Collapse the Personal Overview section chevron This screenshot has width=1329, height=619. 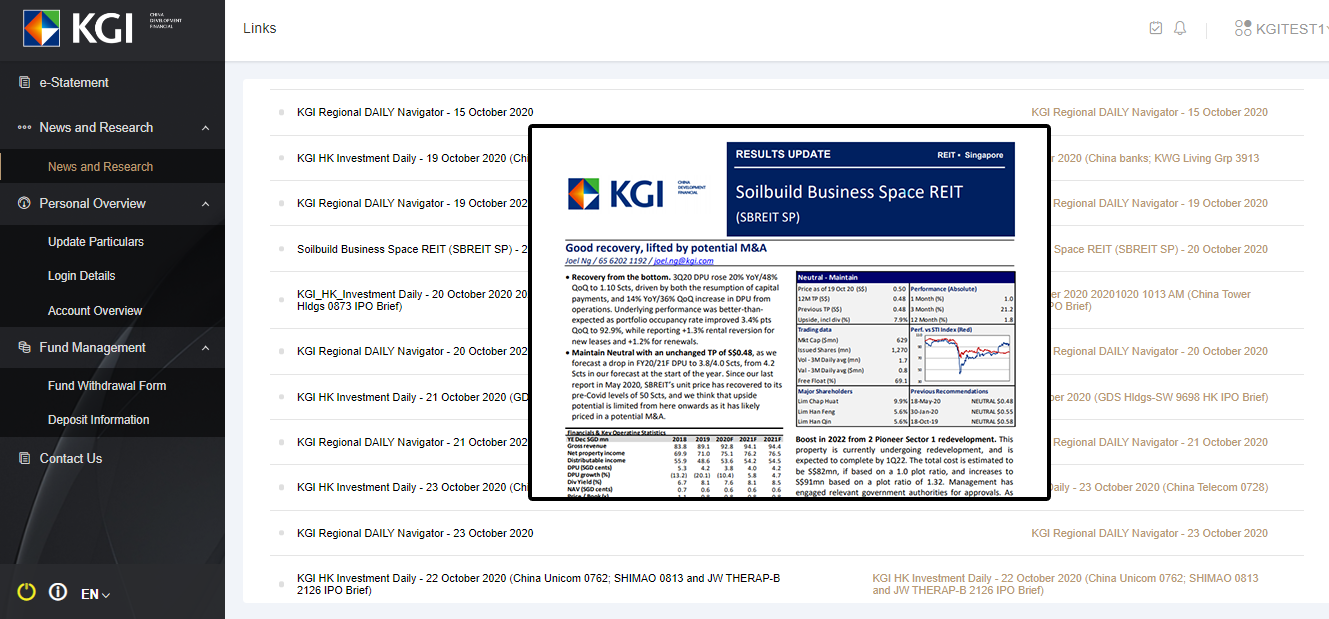[205, 204]
